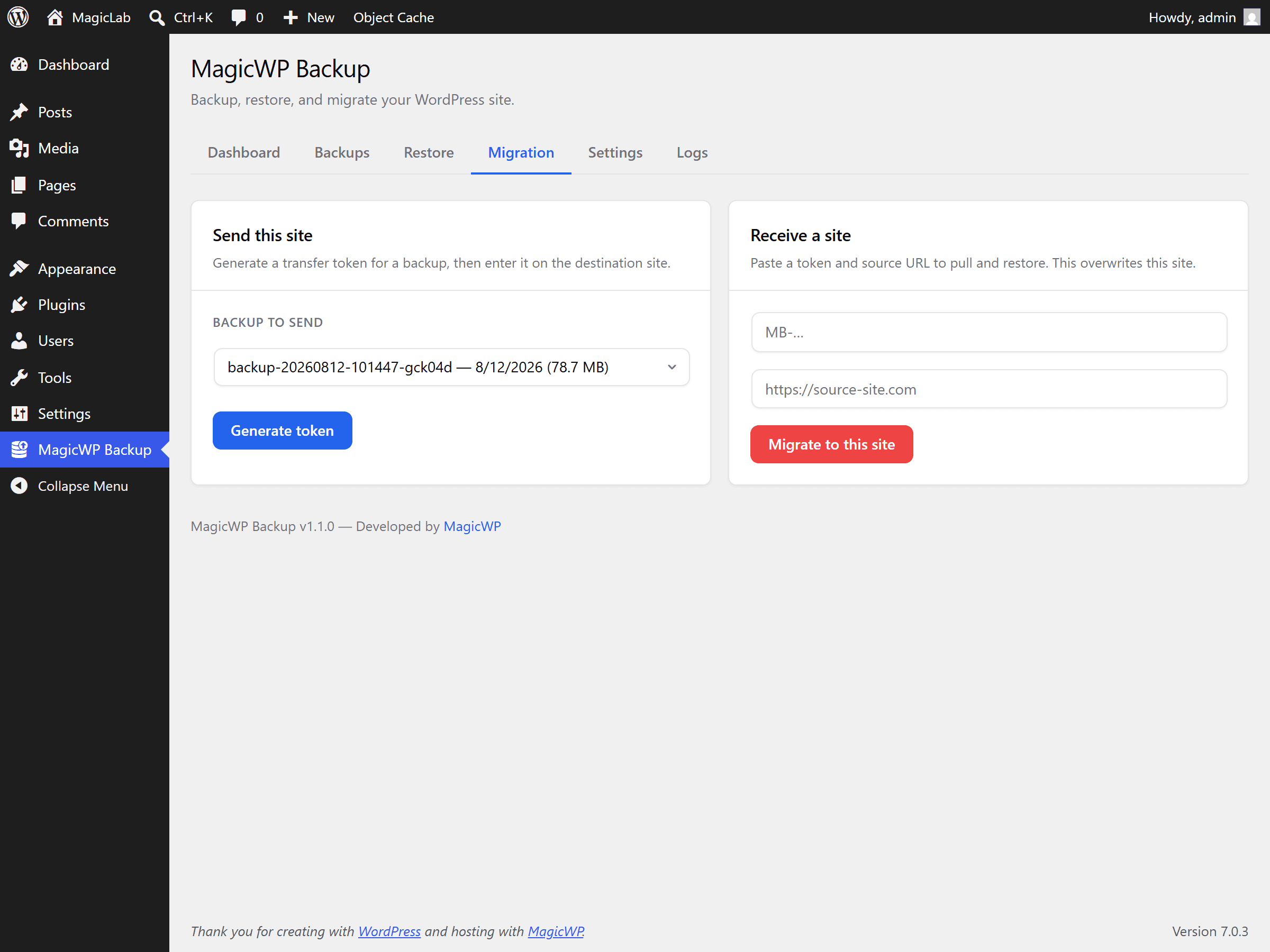This screenshot has height=952, width=1270.
Task: Click the Tools wrench icon
Action: pos(19,378)
